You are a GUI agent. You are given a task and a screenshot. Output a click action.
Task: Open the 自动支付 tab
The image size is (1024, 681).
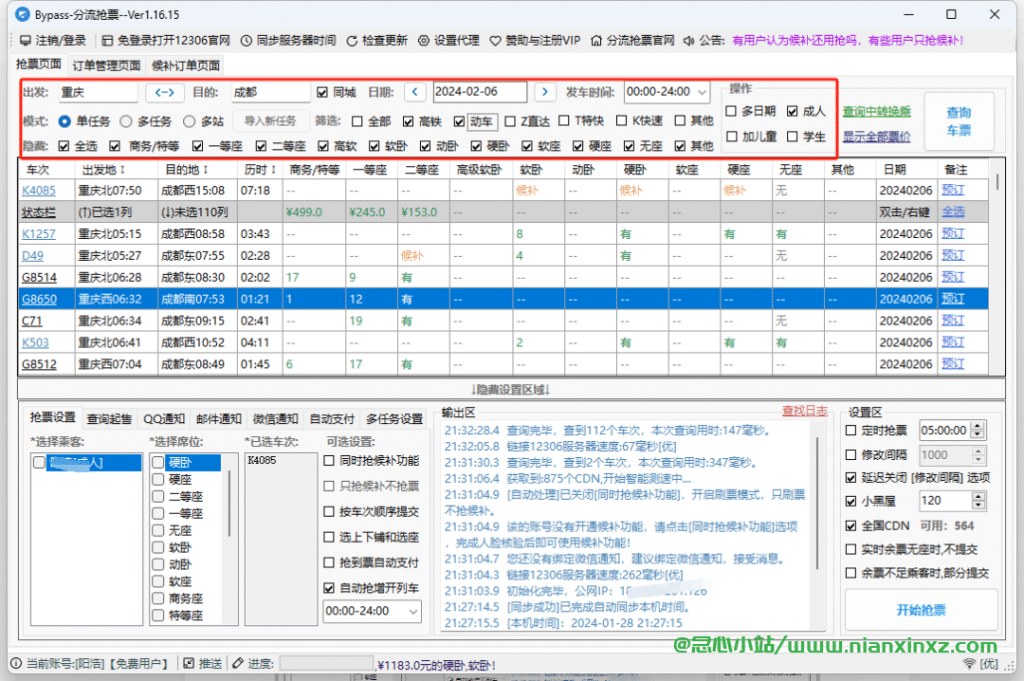(x=332, y=419)
